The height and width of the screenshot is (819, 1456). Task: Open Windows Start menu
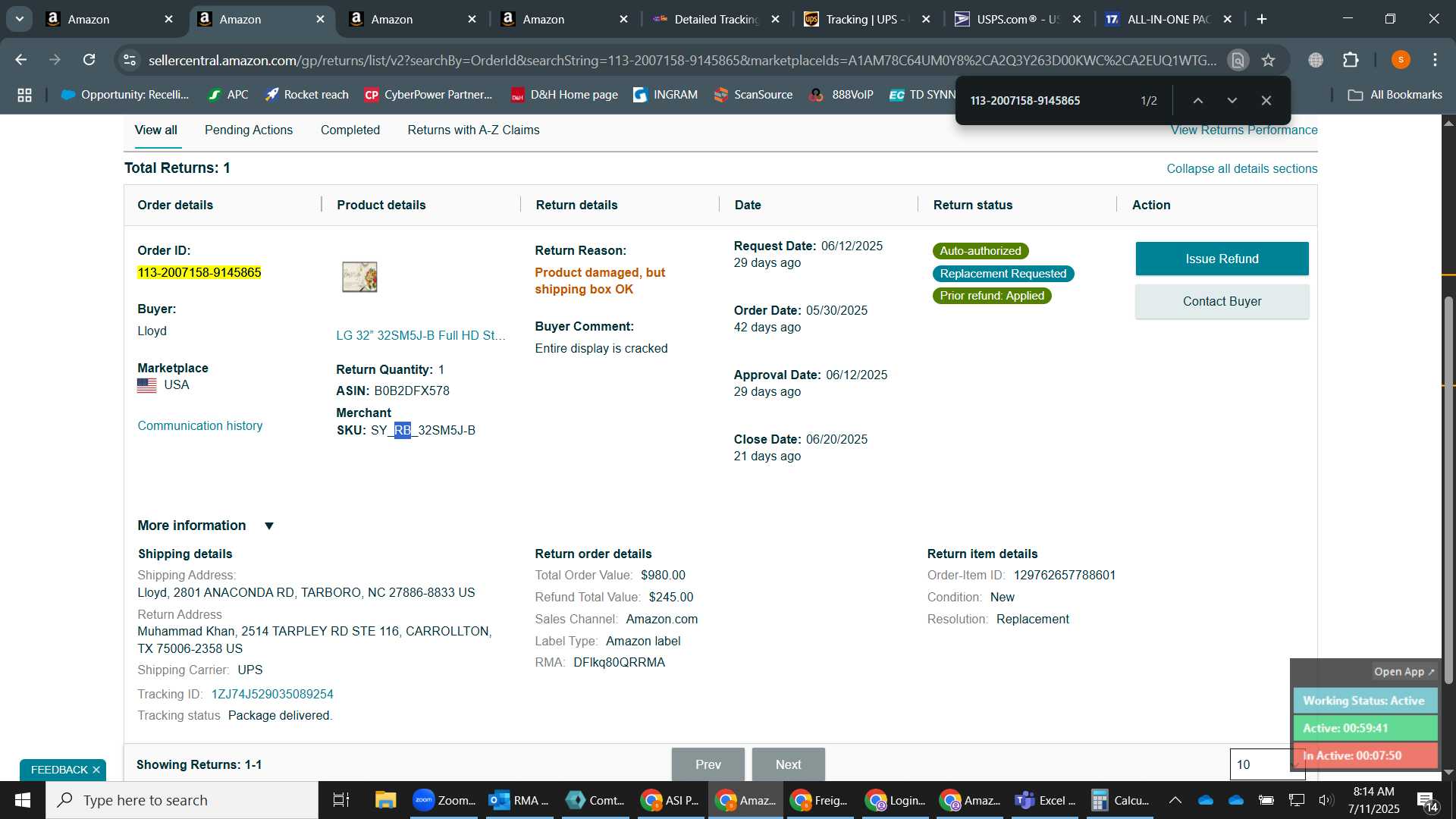tap(22, 800)
